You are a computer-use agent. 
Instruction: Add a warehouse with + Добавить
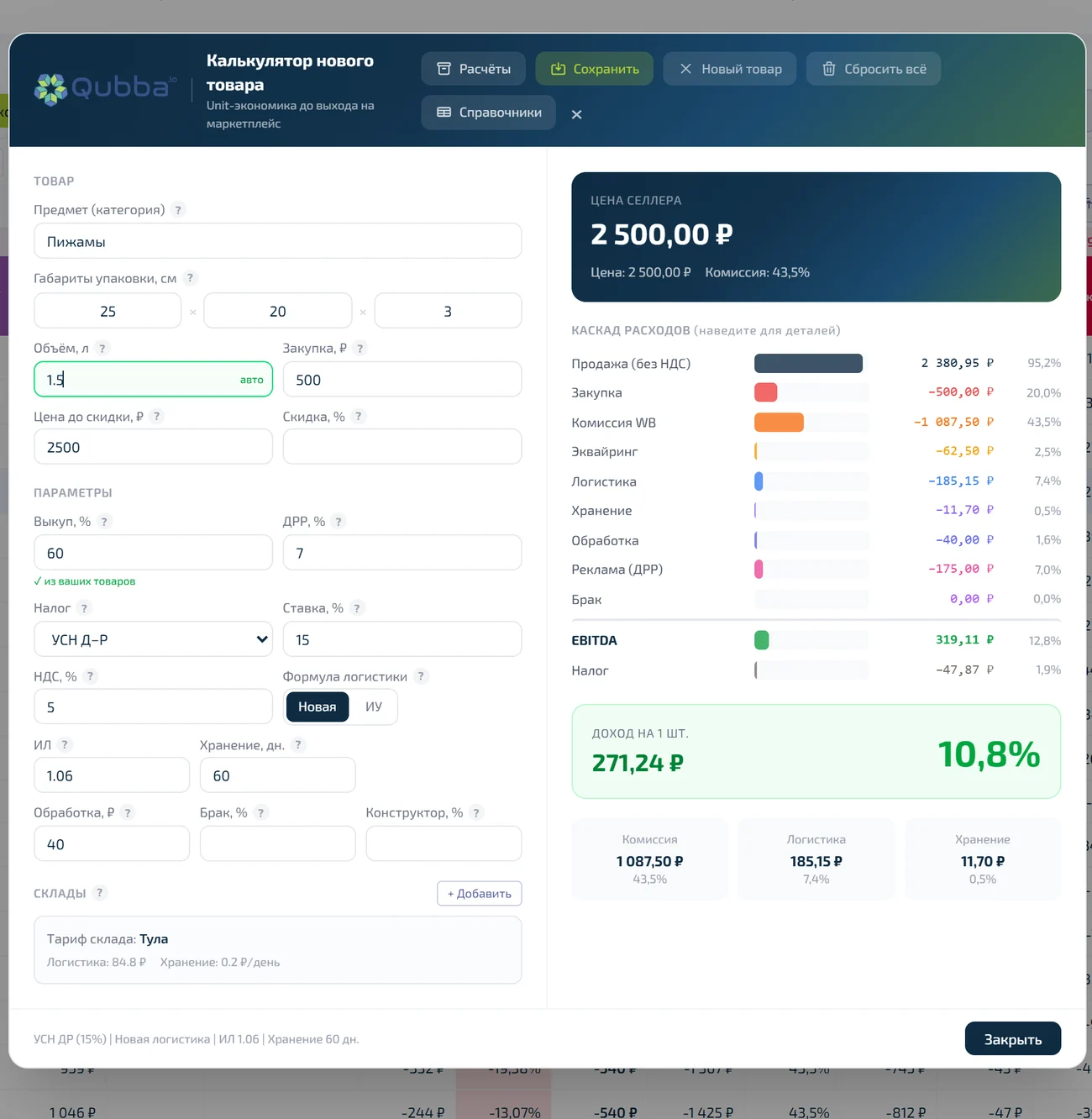(x=480, y=894)
